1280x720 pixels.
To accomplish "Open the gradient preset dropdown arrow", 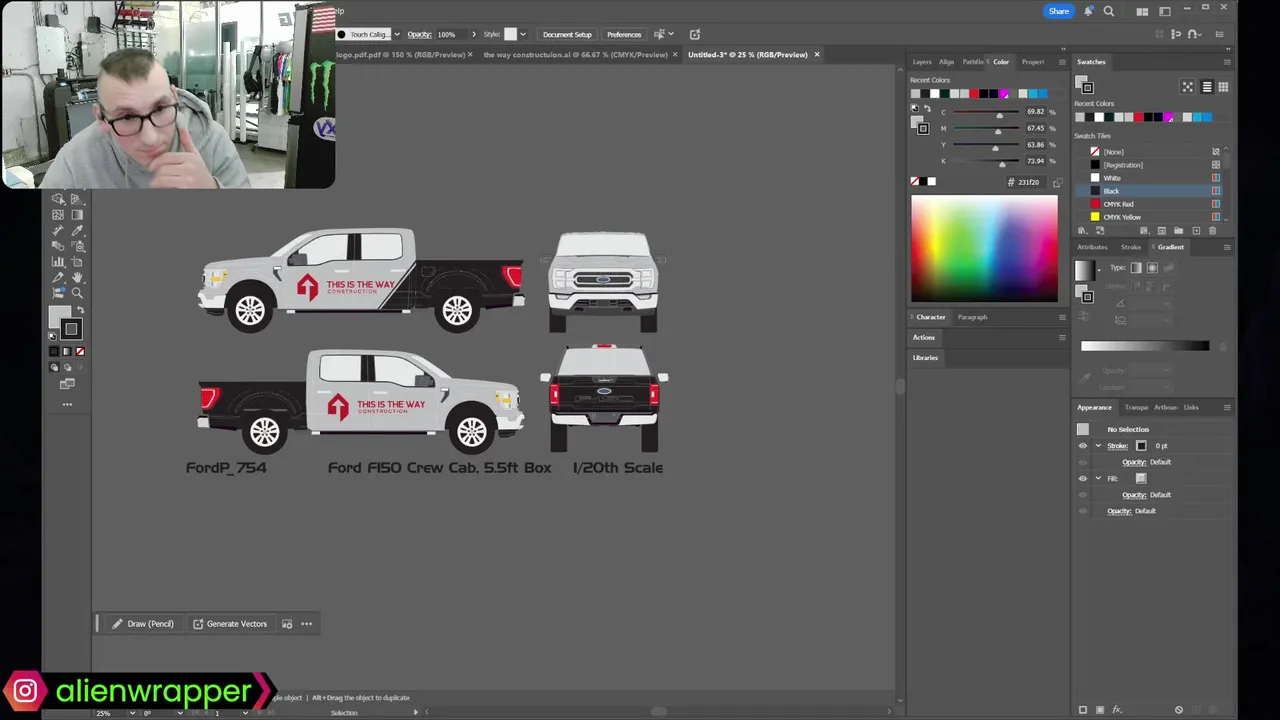I will click(x=1099, y=270).
